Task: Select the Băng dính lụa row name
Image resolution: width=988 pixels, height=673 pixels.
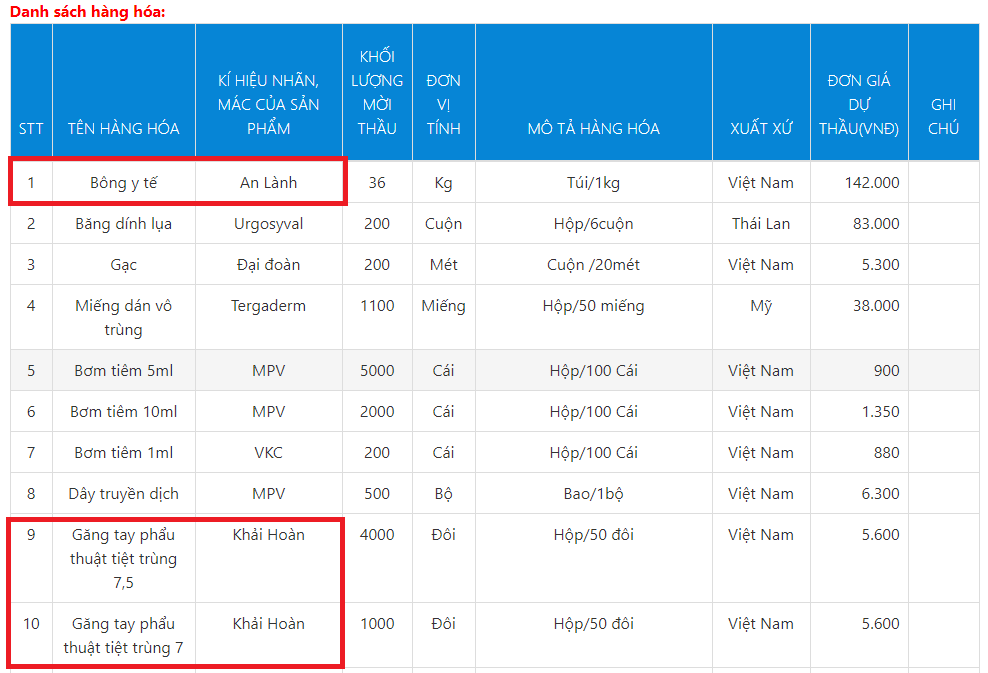Action: click(123, 224)
